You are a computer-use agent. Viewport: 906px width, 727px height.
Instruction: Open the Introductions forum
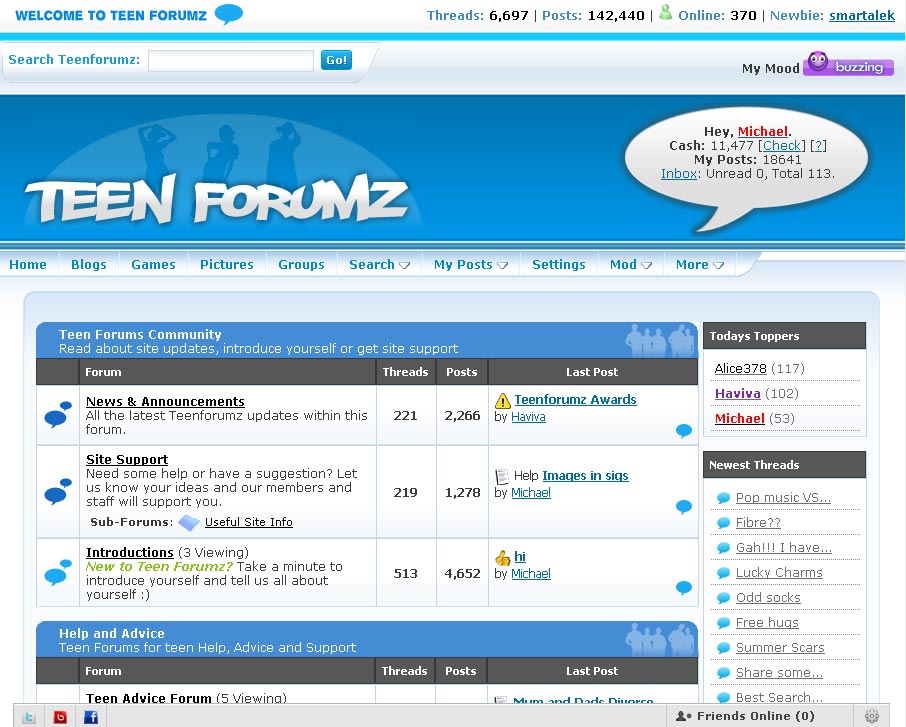[x=130, y=552]
